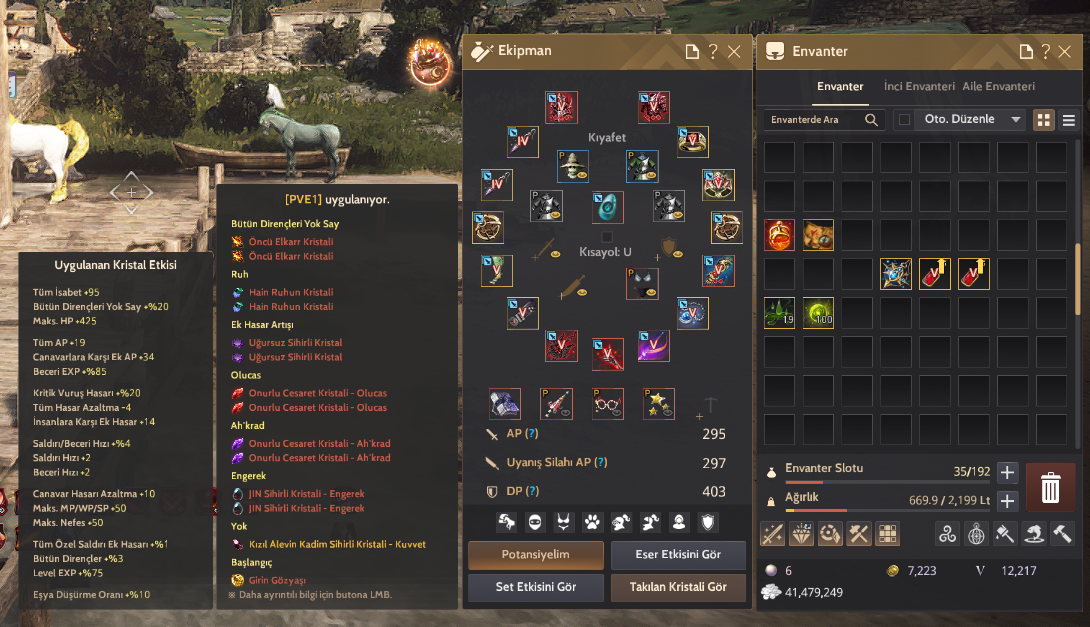Screen dimensions: 1090x627
Task: Click the green orb item with count 100
Action: pos(818,313)
